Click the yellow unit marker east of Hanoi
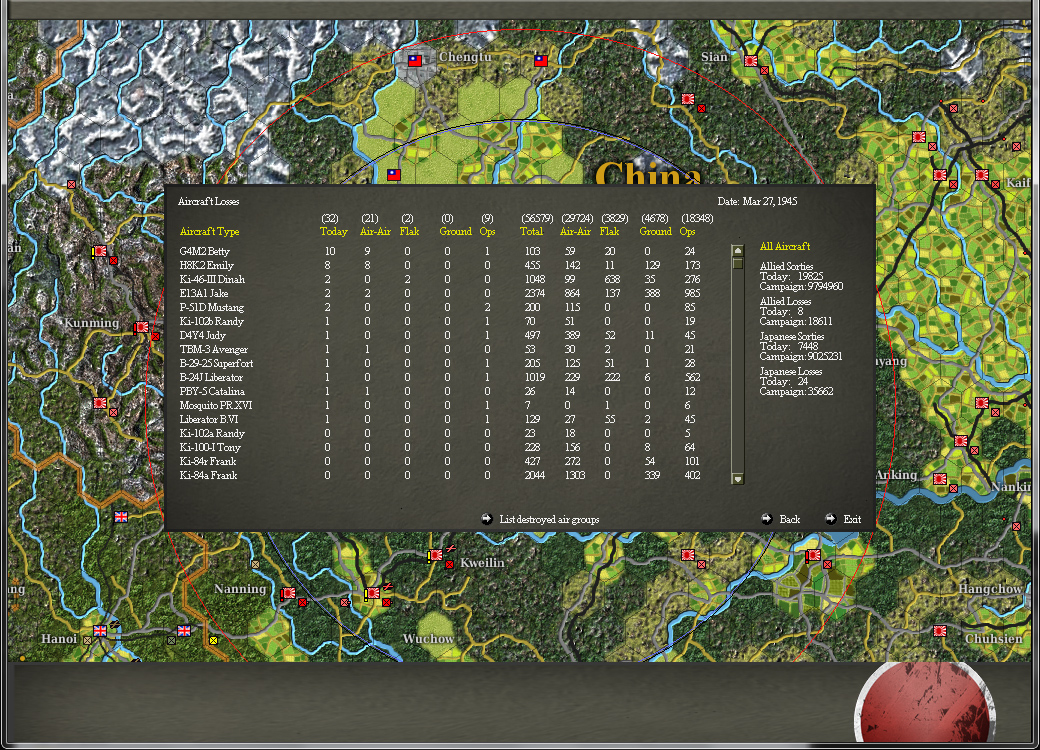This screenshot has width=1040, height=750. [213, 641]
